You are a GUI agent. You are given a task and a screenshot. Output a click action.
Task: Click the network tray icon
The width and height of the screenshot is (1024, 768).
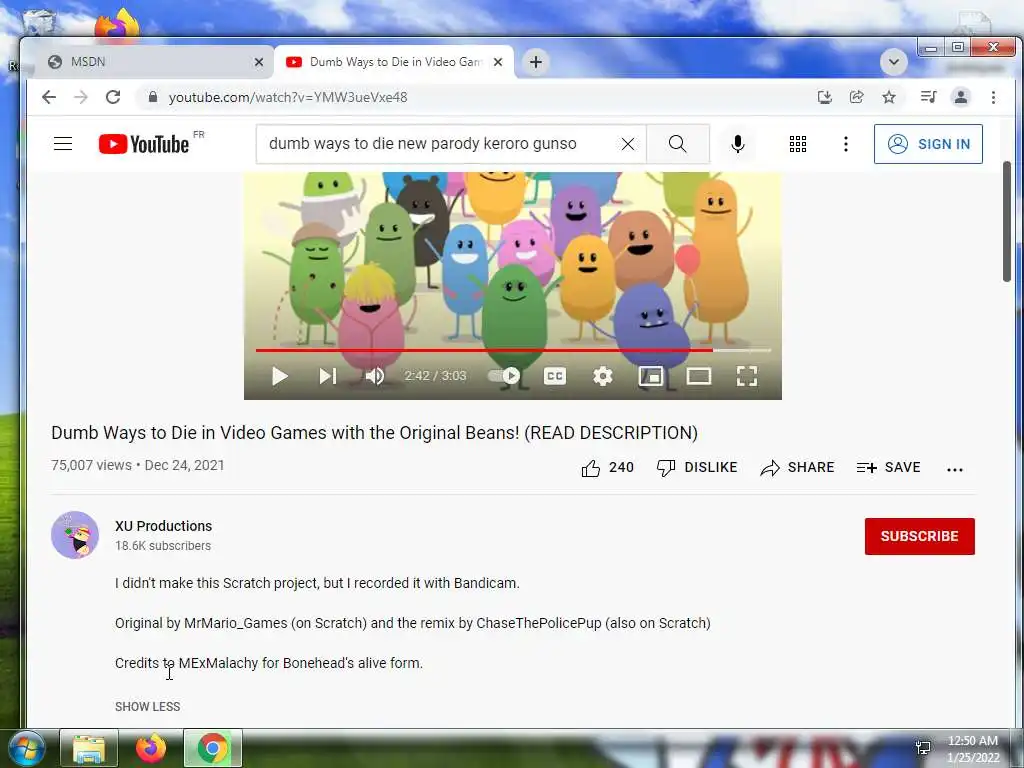coord(923,748)
